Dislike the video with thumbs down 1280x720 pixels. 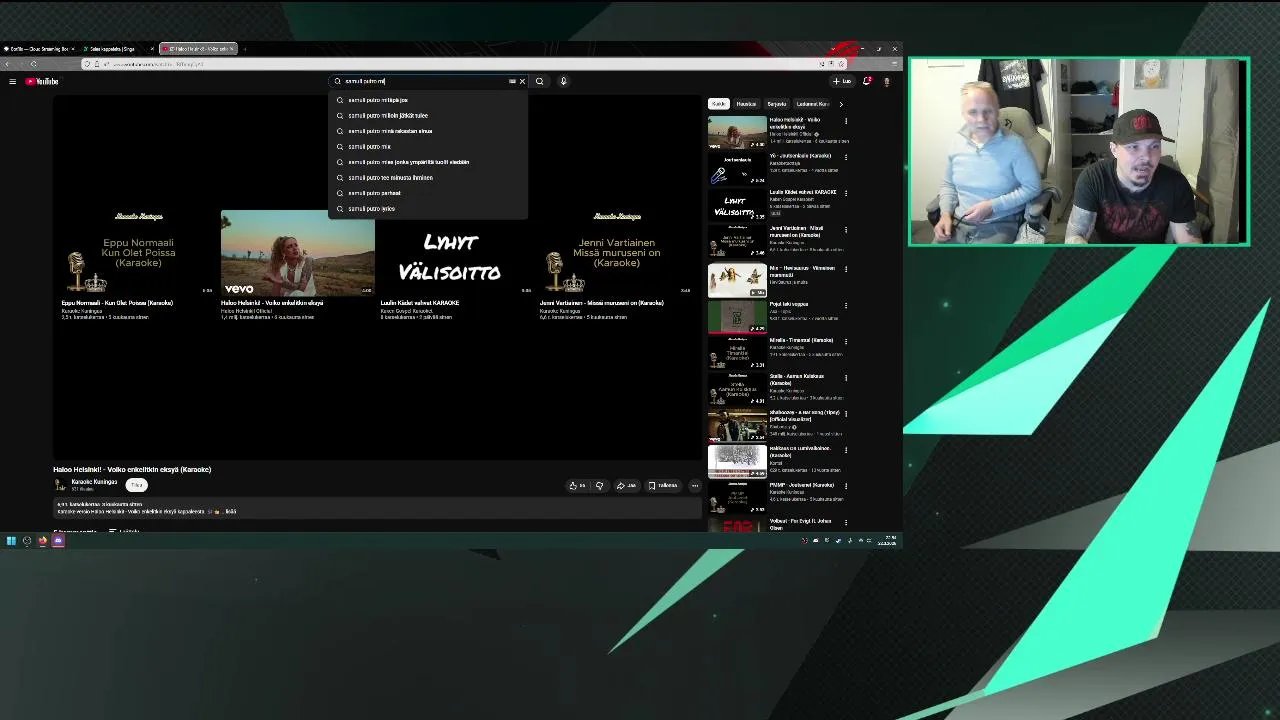(599, 486)
